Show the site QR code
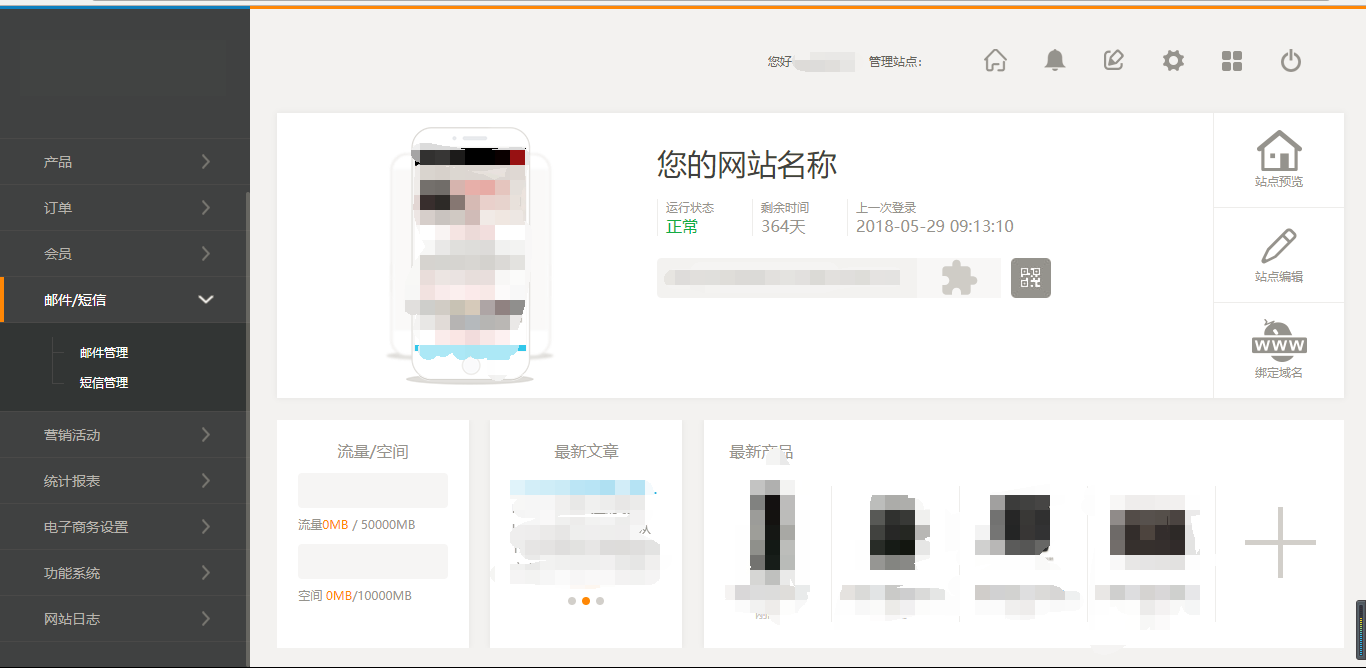This screenshot has height=668, width=1366. (1030, 278)
